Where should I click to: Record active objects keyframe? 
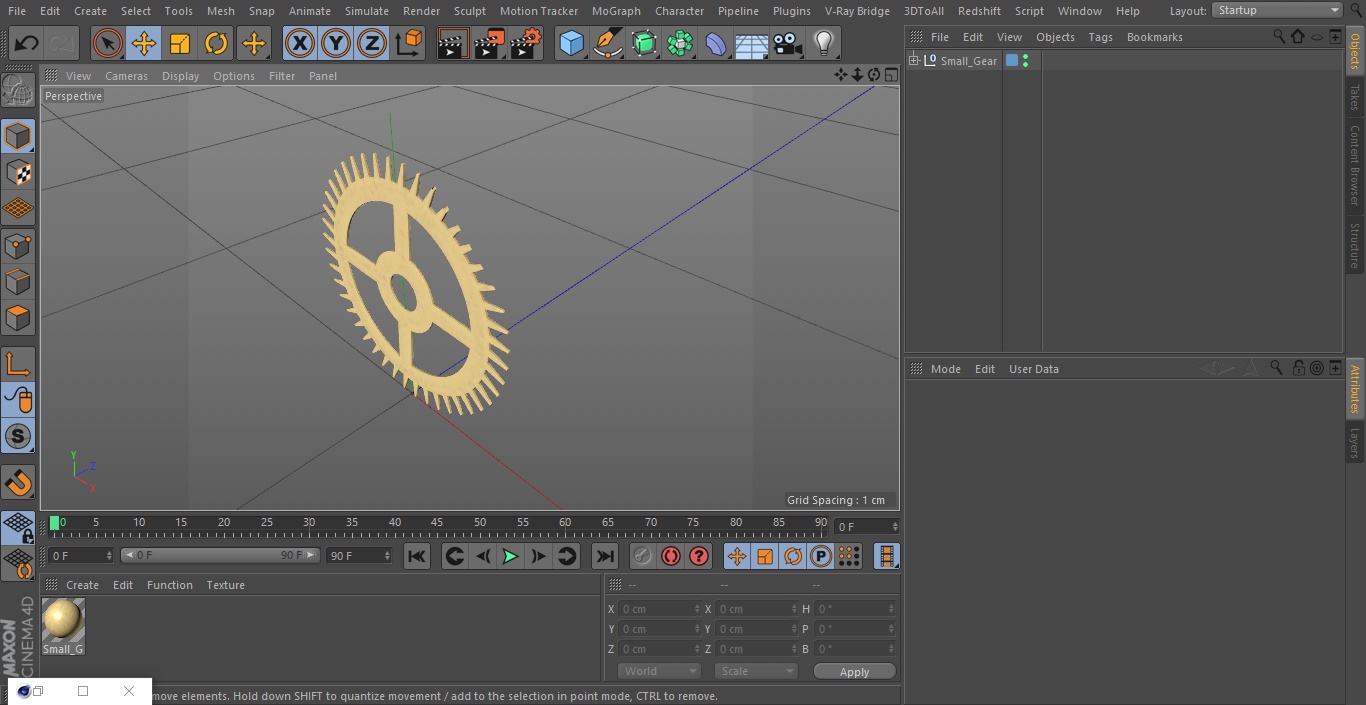click(x=643, y=556)
